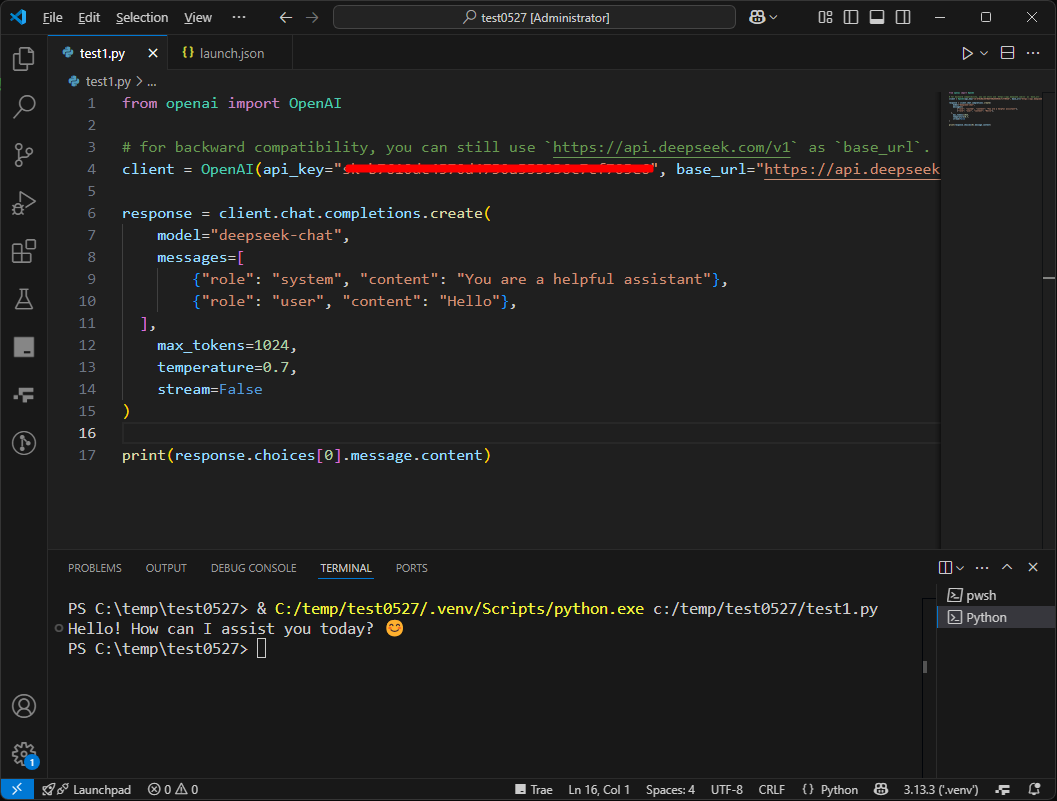Open the Search view in activity bar

24,107
